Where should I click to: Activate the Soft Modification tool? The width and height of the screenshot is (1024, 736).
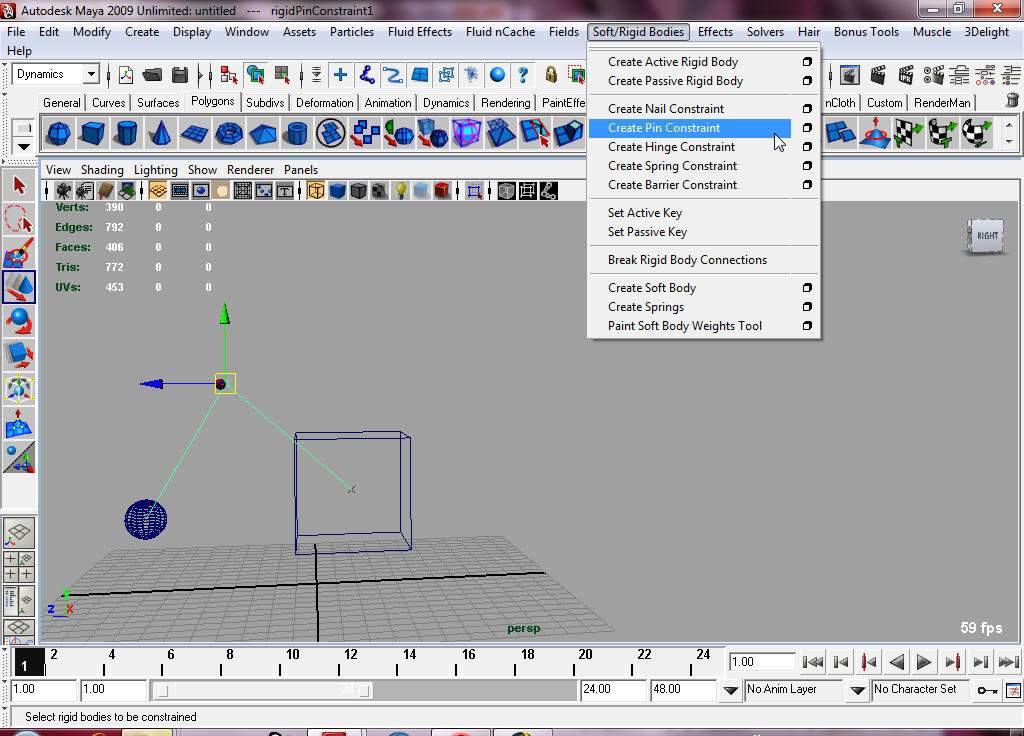[x=19, y=423]
